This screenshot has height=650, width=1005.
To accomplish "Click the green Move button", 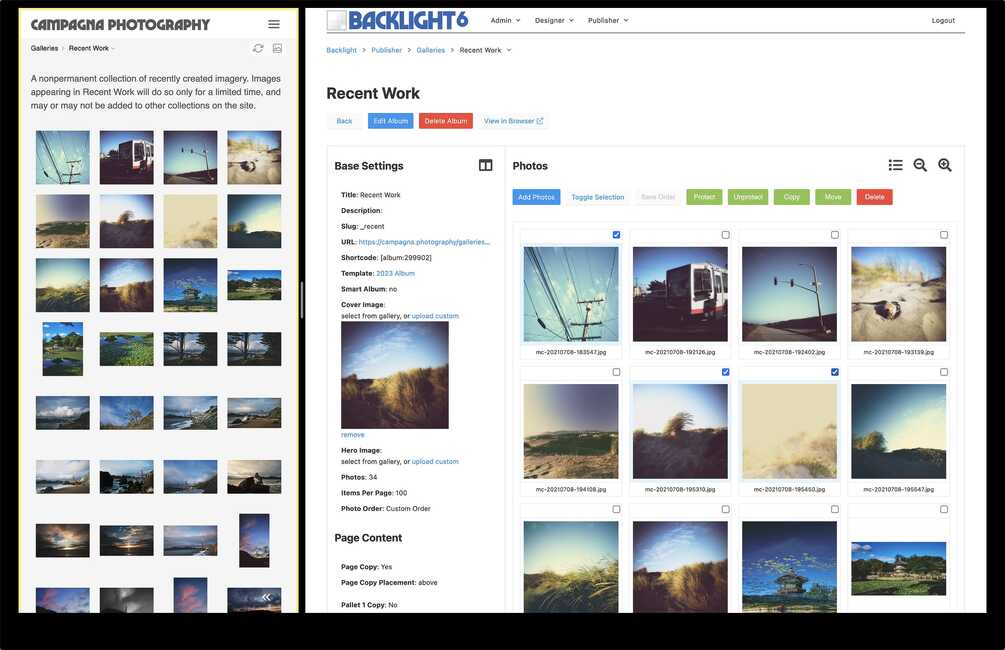I will click(833, 197).
